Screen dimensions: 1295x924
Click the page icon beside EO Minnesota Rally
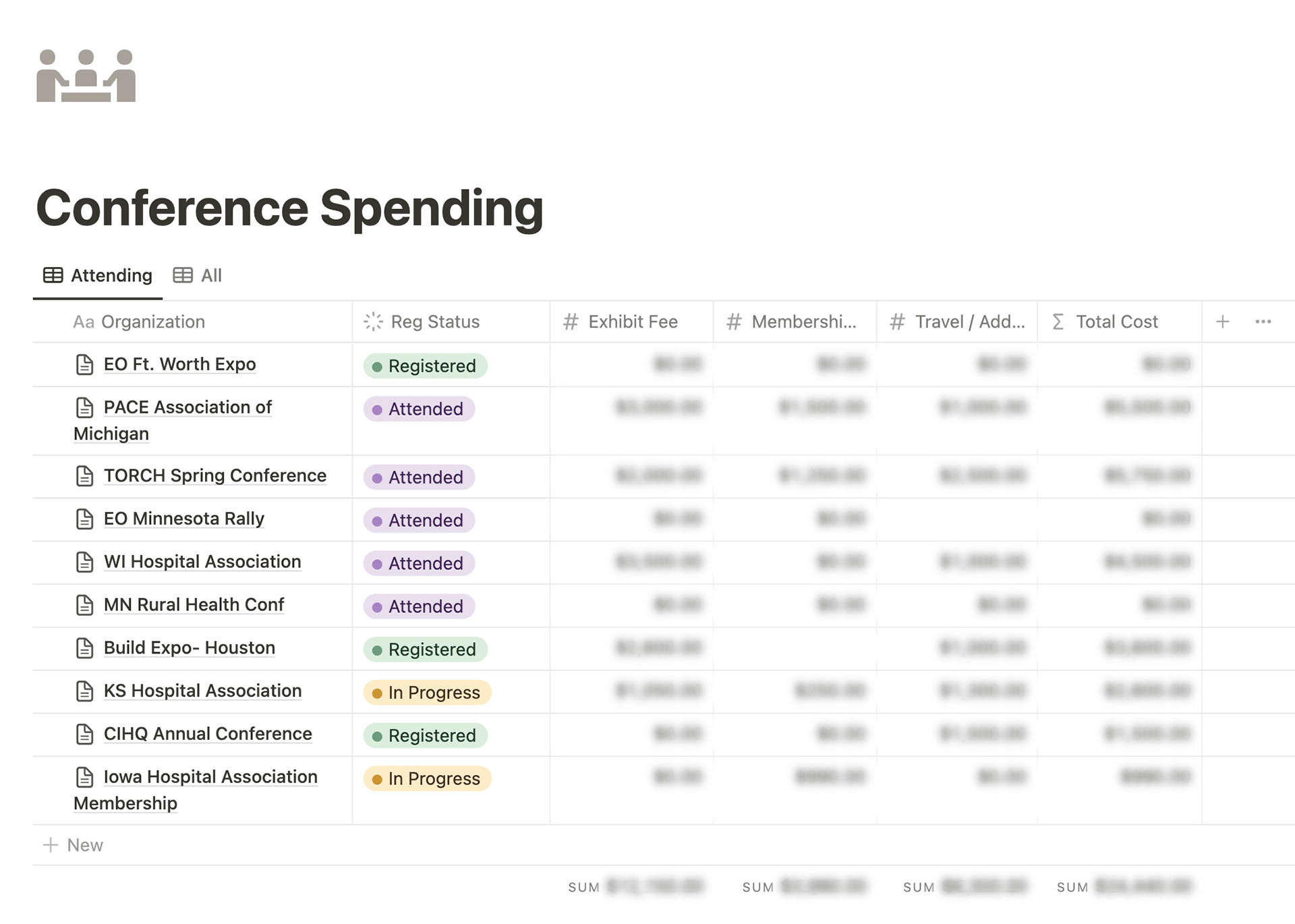pyautogui.click(x=84, y=519)
